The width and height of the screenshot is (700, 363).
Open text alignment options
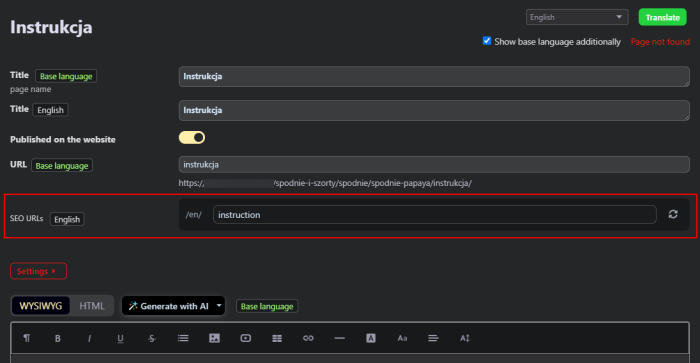[433, 338]
